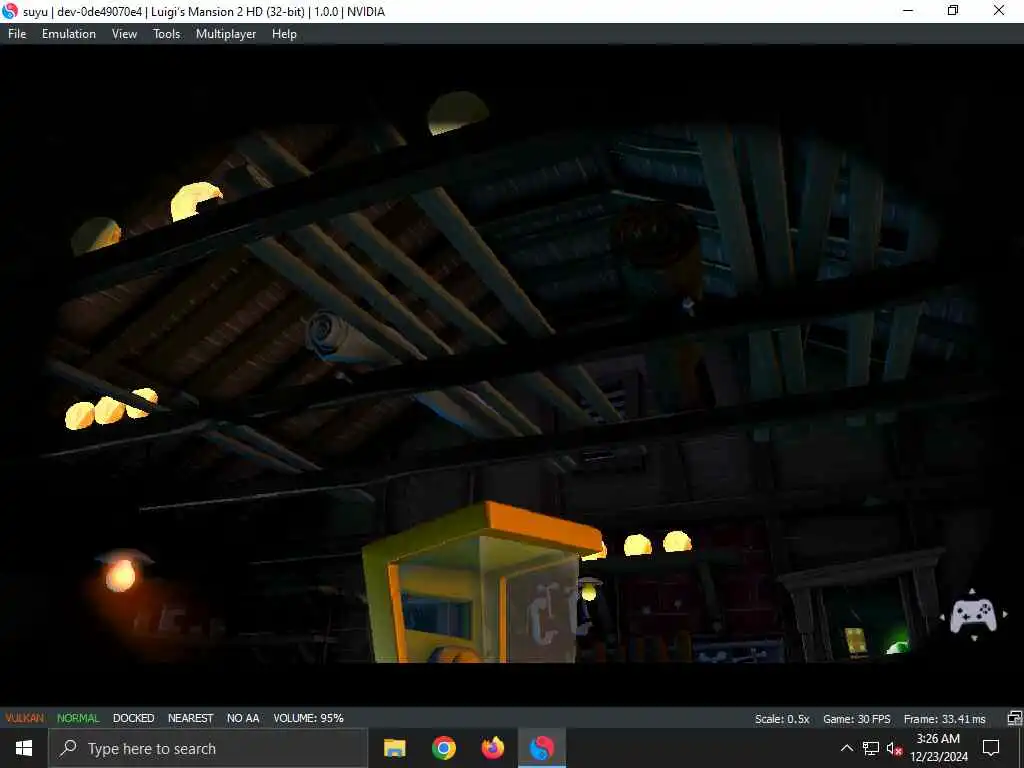Adjust the VOLUME: 95% status button
Image resolution: width=1024 pixels, height=768 pixels.
click(x=308, y=718)
